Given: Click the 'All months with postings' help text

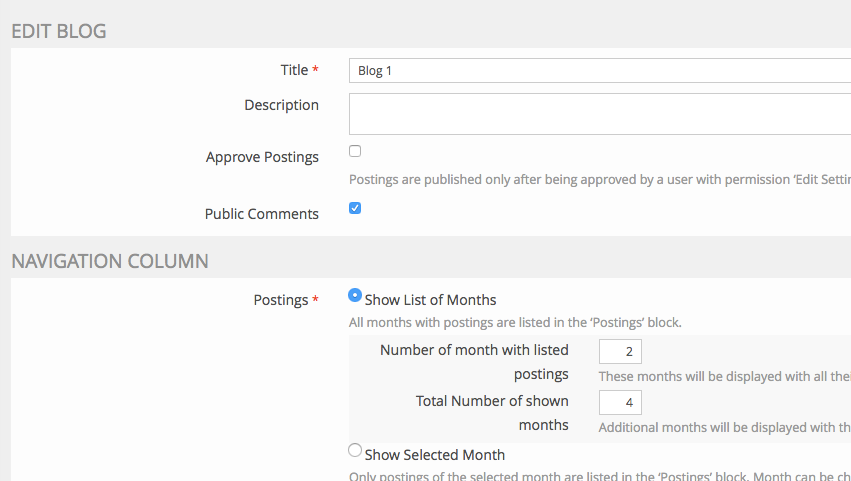Looking at the screenshot, I should [515, 322].
